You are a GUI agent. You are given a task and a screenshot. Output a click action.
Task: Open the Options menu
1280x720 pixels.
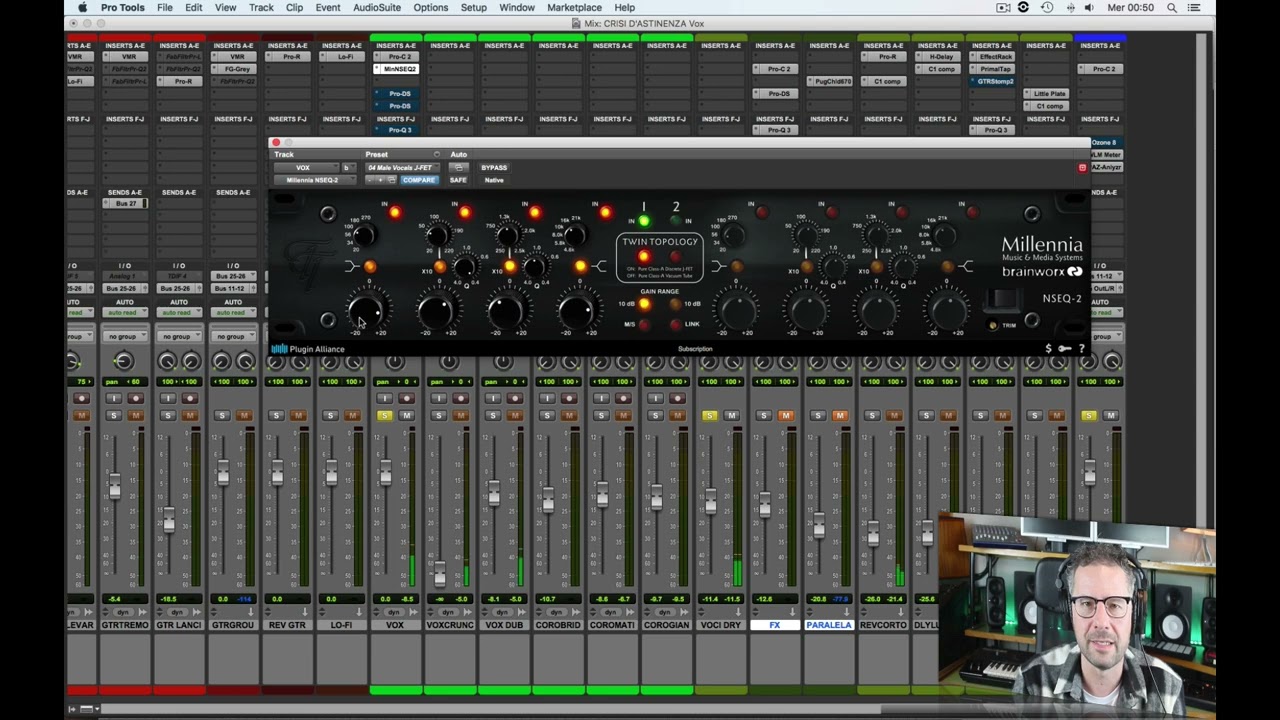click(x=431, y=8)
